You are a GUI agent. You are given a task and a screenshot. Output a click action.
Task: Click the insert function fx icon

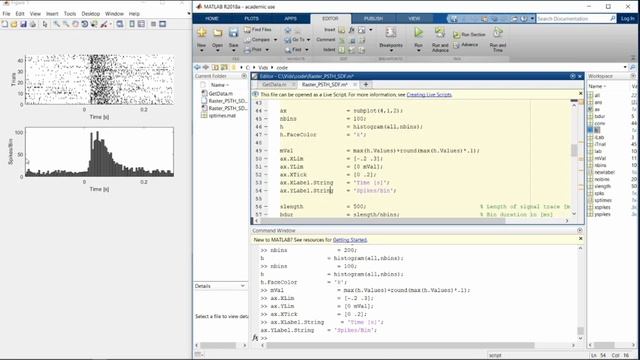click(x=351, y=30)
